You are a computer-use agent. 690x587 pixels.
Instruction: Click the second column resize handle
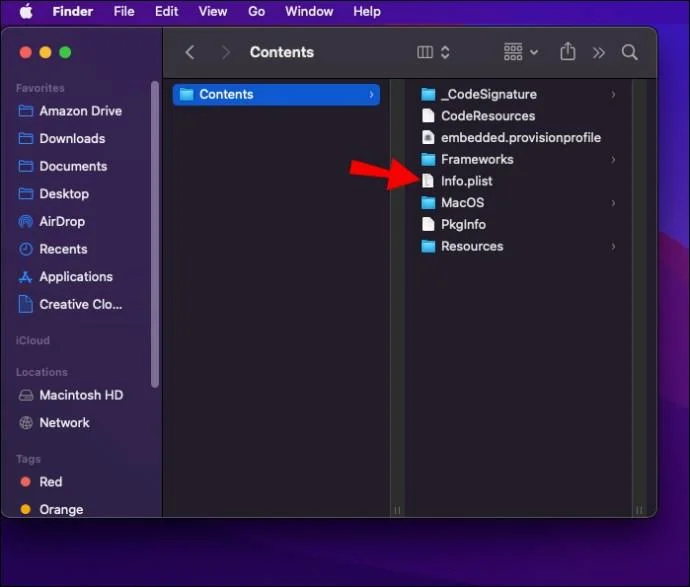coord(639,510)
